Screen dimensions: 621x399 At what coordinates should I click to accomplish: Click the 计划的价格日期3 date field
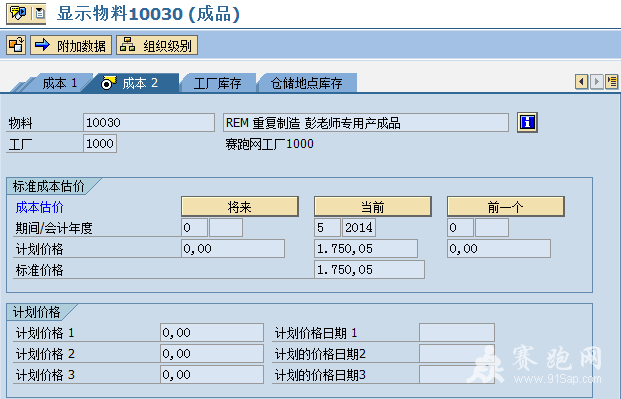point(457,374)
